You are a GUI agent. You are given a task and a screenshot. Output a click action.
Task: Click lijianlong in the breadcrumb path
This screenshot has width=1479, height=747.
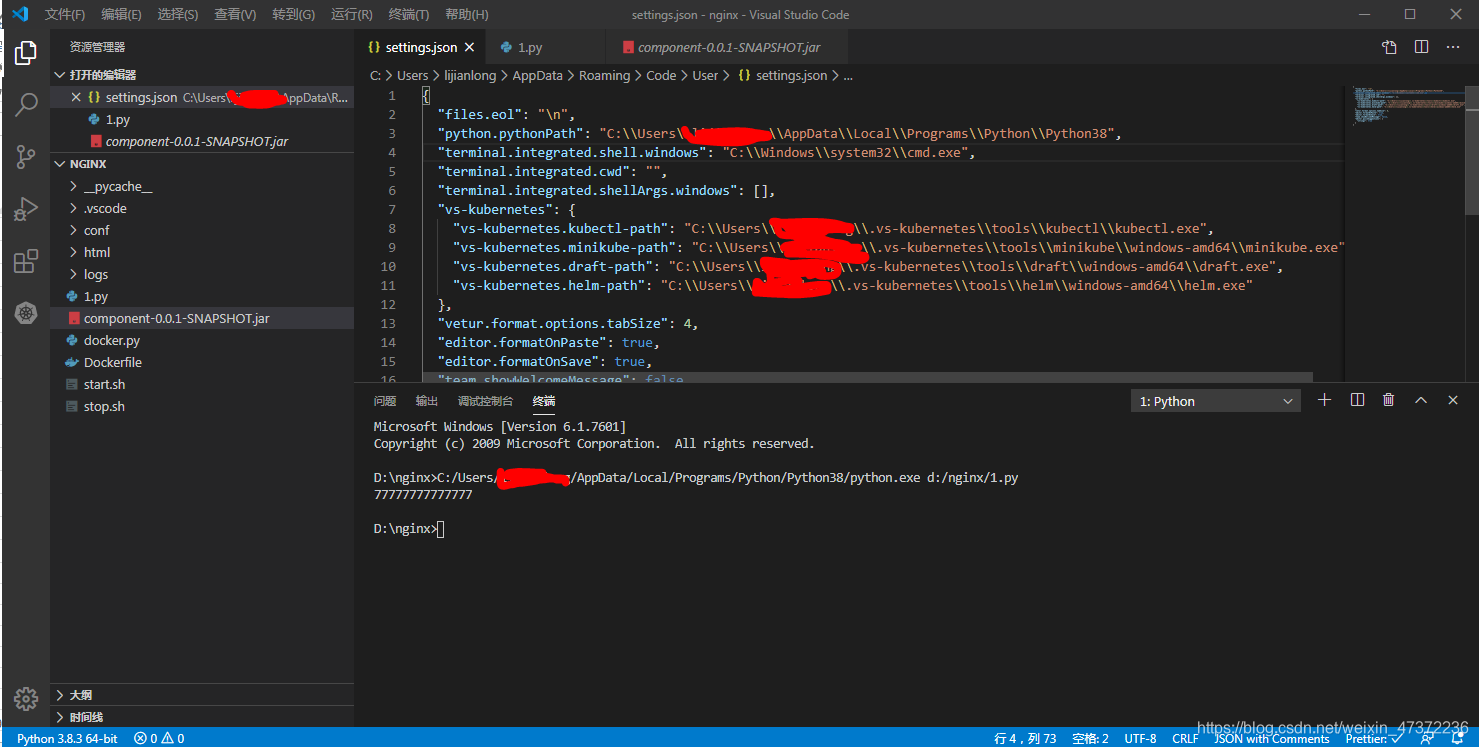[x=470, y=75]
